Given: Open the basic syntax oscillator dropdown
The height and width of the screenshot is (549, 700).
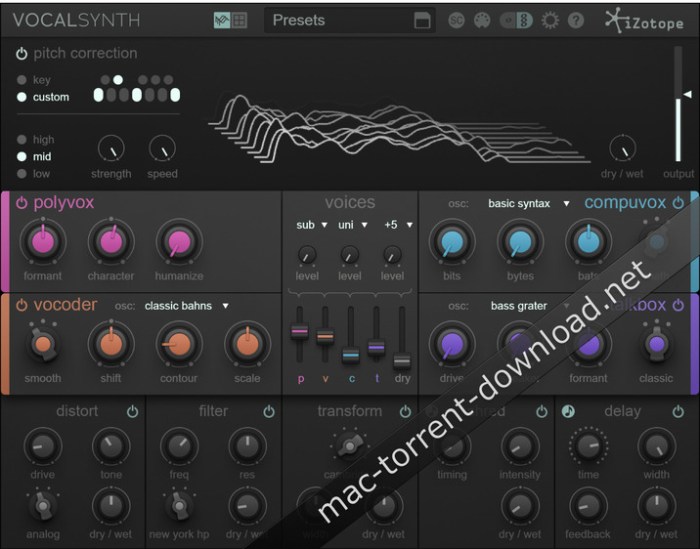Looking at the screenshot, I should click(528, 203).
